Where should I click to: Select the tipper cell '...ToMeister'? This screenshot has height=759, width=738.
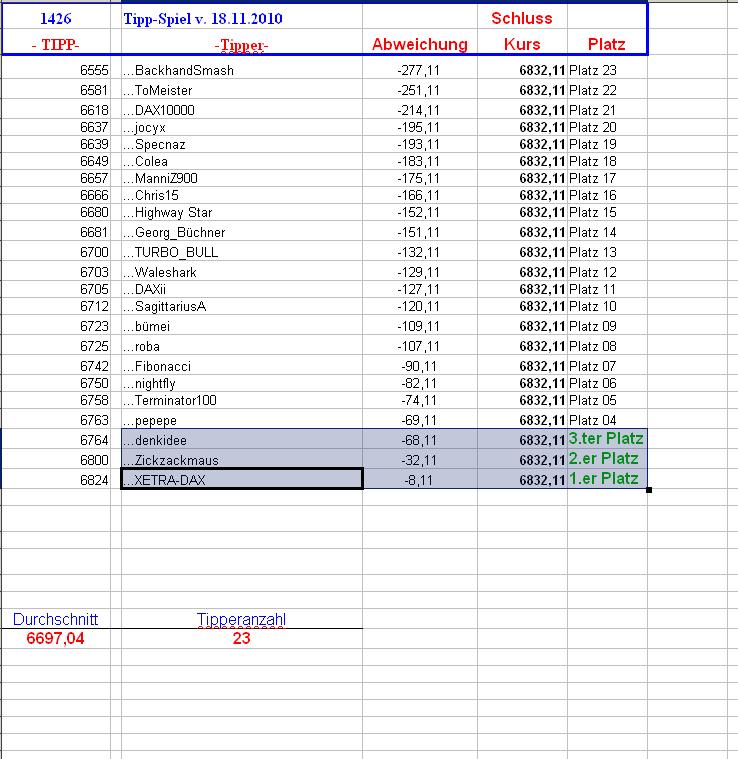[241, 90]
